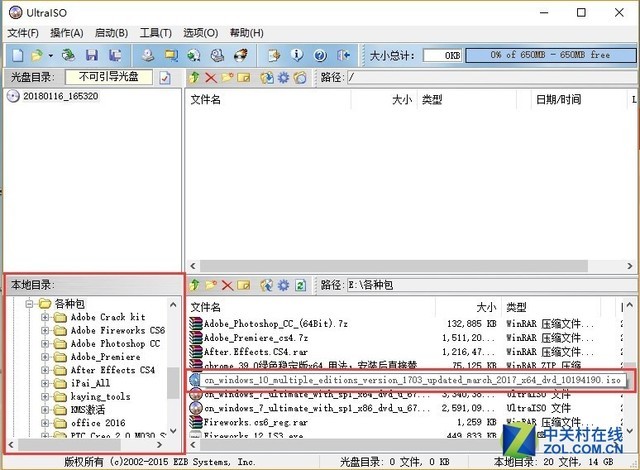640x470 pixels.
Task: Select the office 2016 folder in local tree
Action: 98,423
